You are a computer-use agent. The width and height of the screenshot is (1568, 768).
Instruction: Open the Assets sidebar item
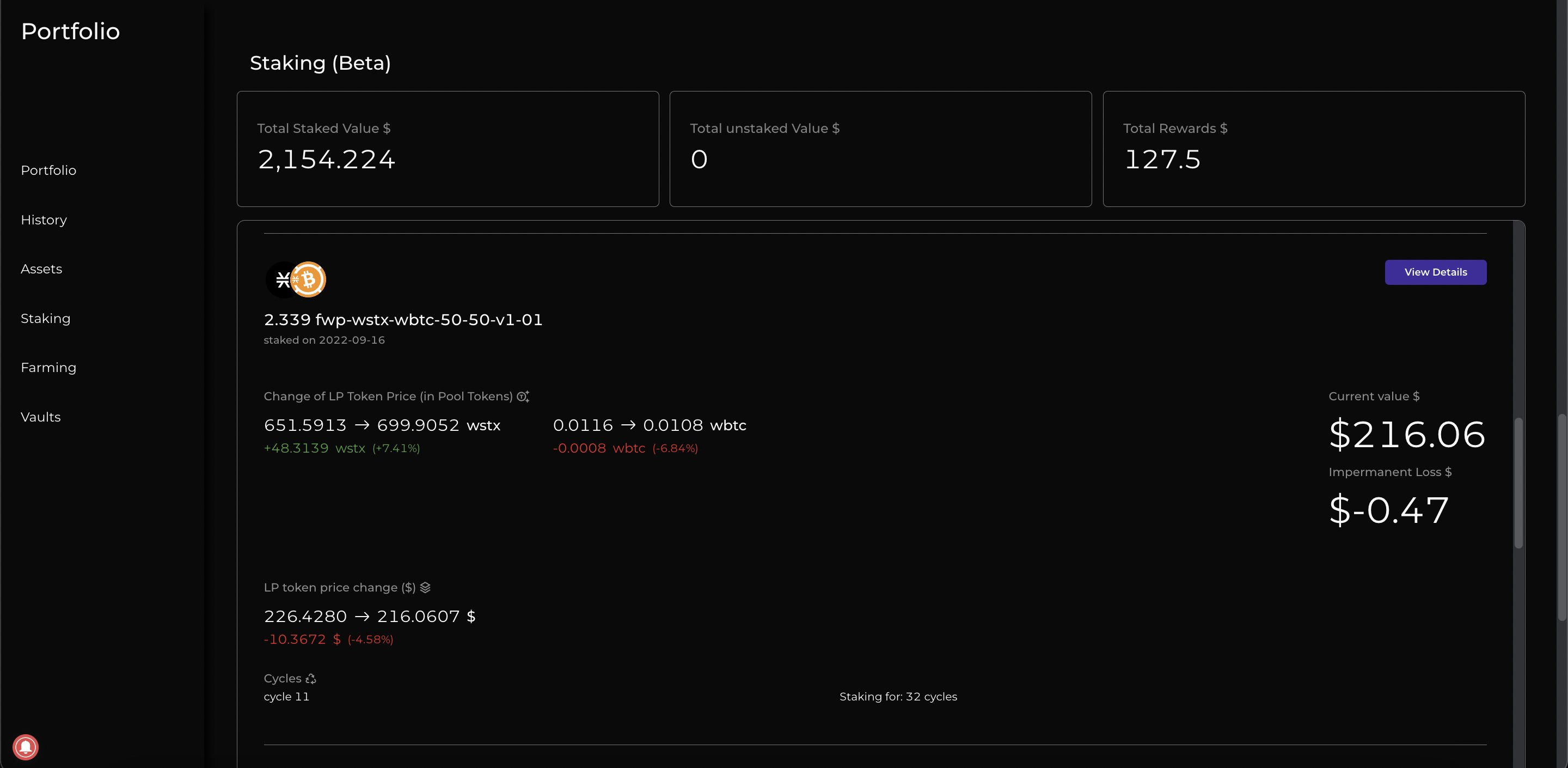[x=41, y=269]
